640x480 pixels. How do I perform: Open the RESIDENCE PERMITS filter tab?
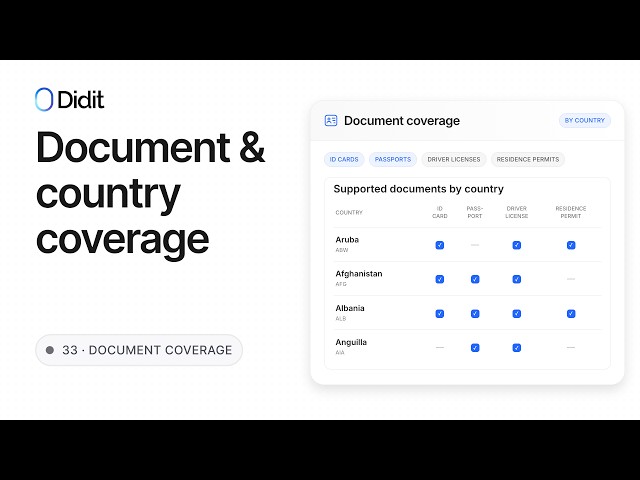527,159
